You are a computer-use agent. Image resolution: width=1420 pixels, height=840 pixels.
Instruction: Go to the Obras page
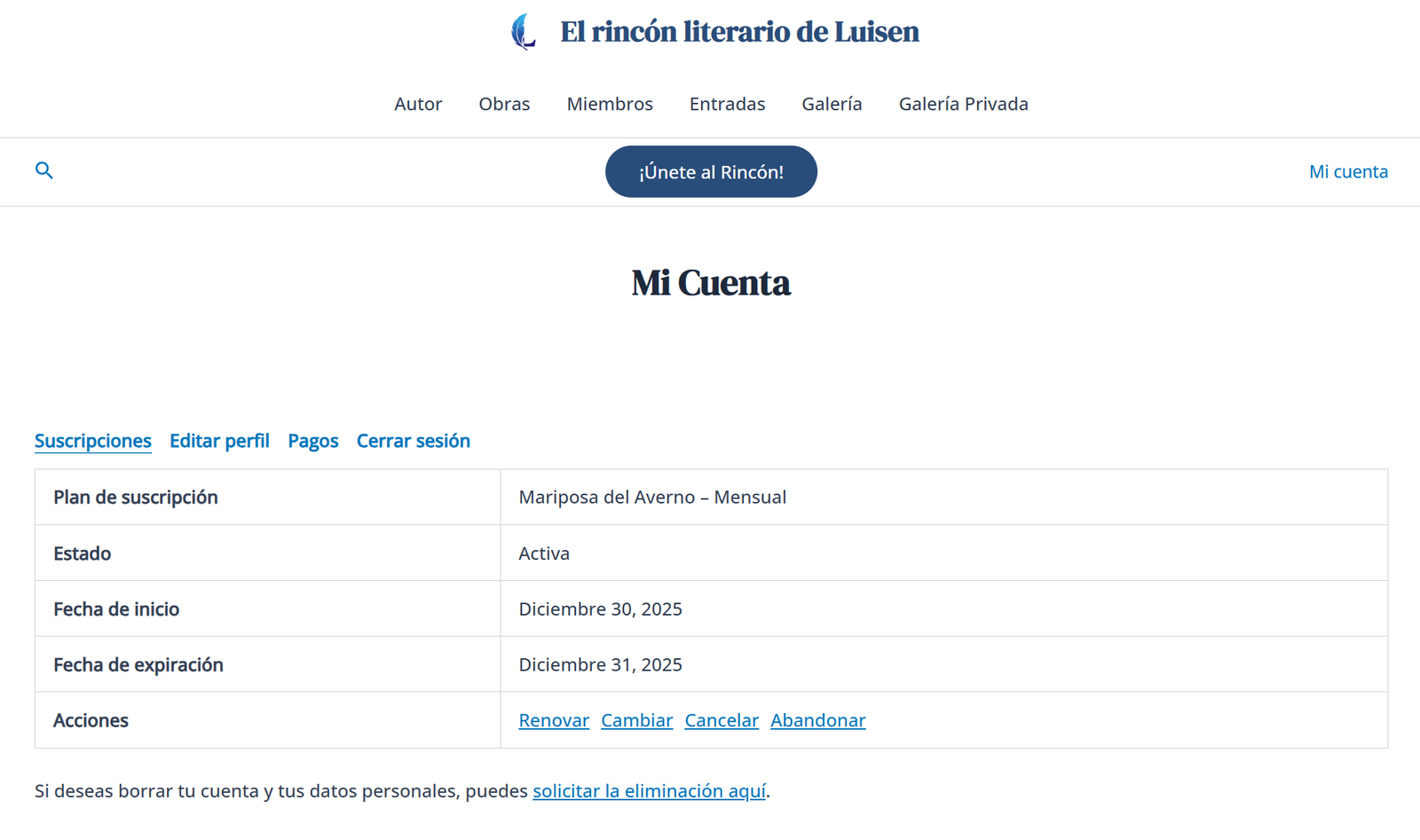(x=504, y=104)
